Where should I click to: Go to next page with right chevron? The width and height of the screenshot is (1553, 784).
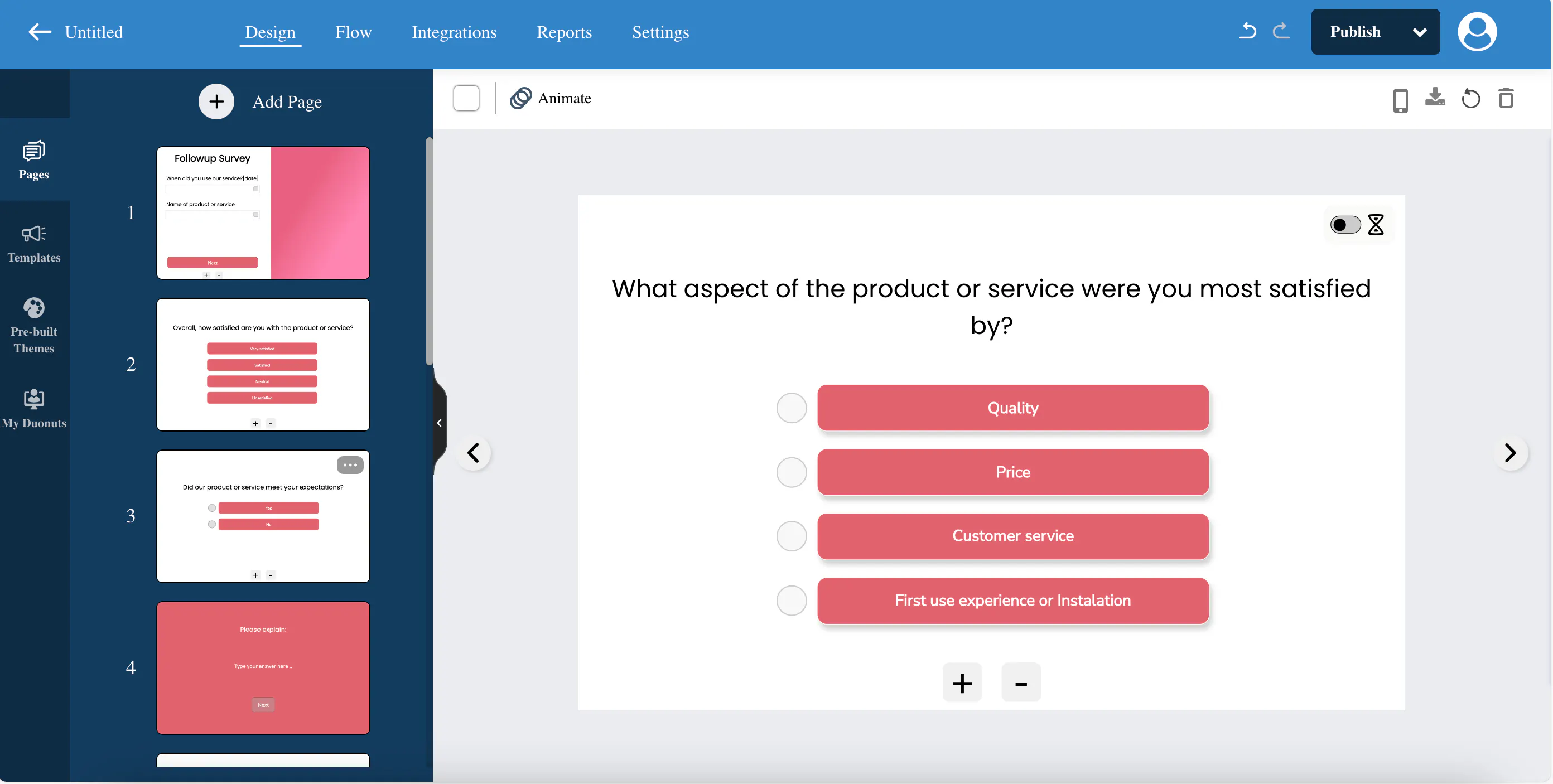tap(1510, 453)
